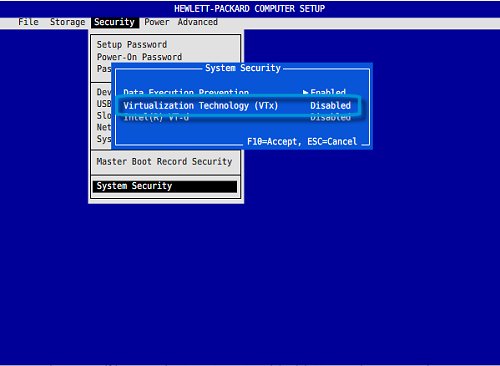Toggle Enabled value of Data Execution Prevention
The height and width of the screenshot is (366, 500).
click(x=328, y=92)
